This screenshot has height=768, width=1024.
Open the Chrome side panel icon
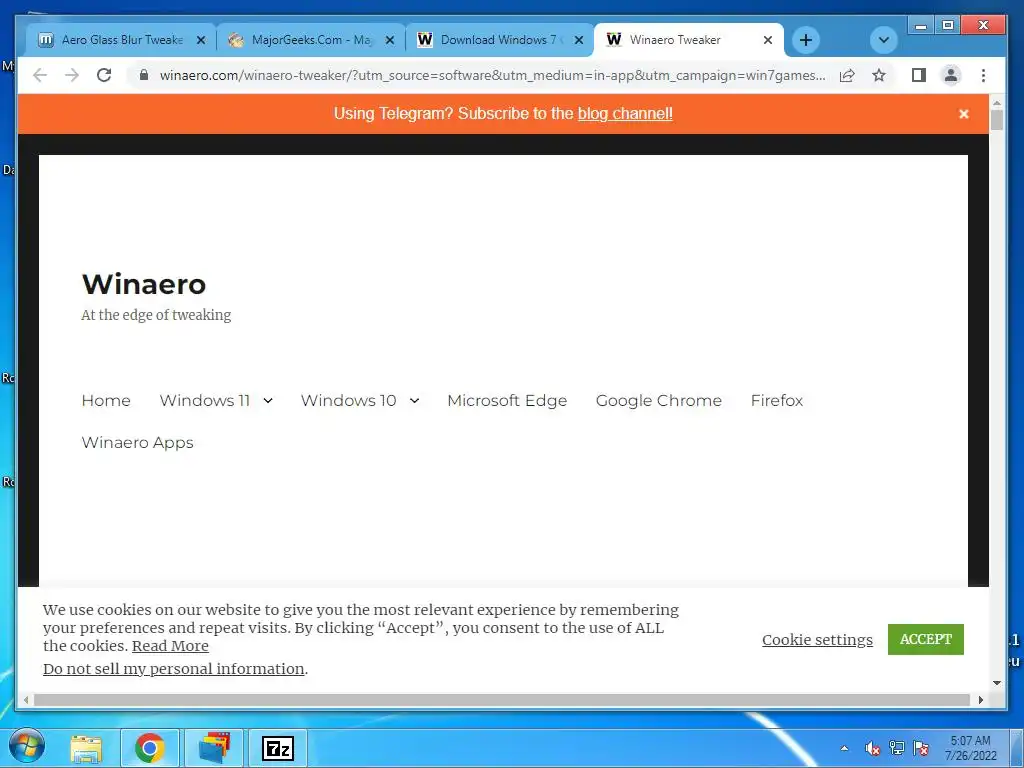[x=919, y=75]
